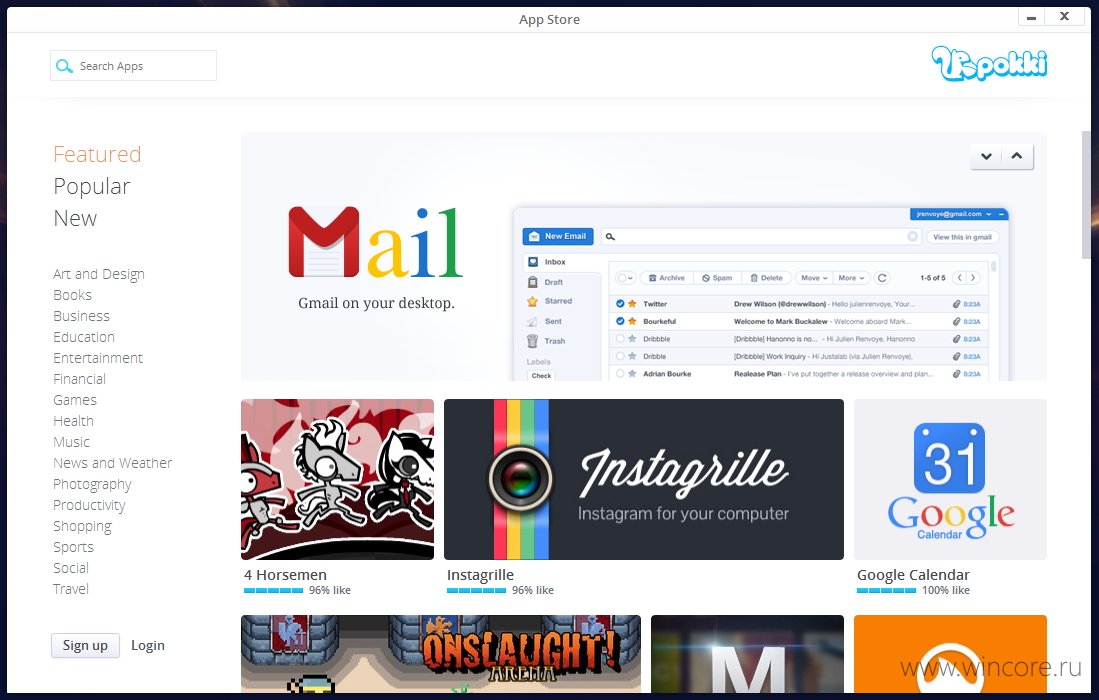Click the Google Calendar title
This screenshot has height=700, width=1099.
tap(913, 575)
